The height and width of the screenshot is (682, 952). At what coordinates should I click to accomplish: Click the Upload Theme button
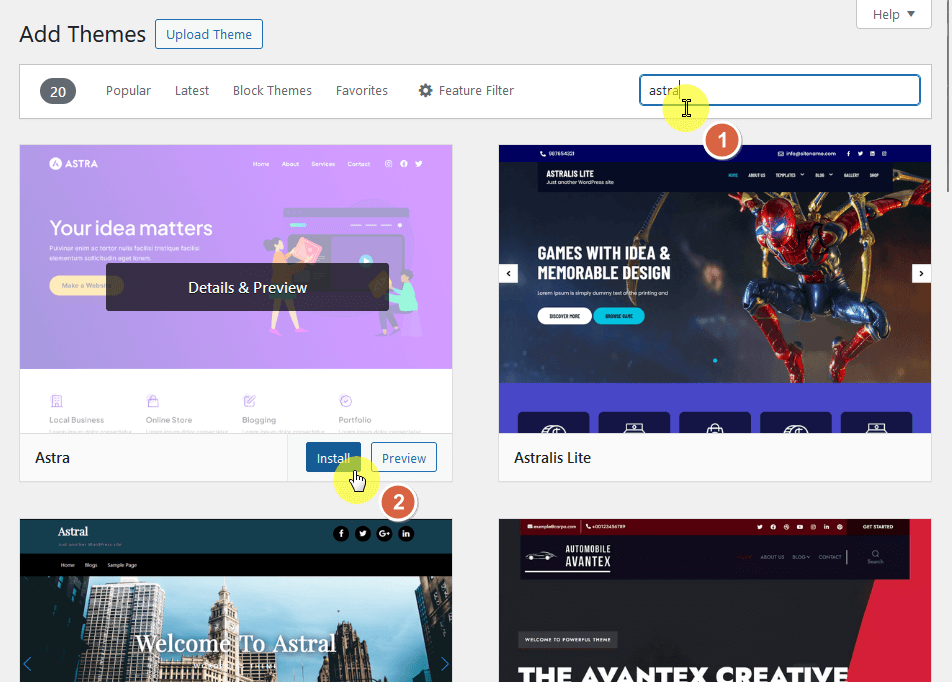pos(209,34)
